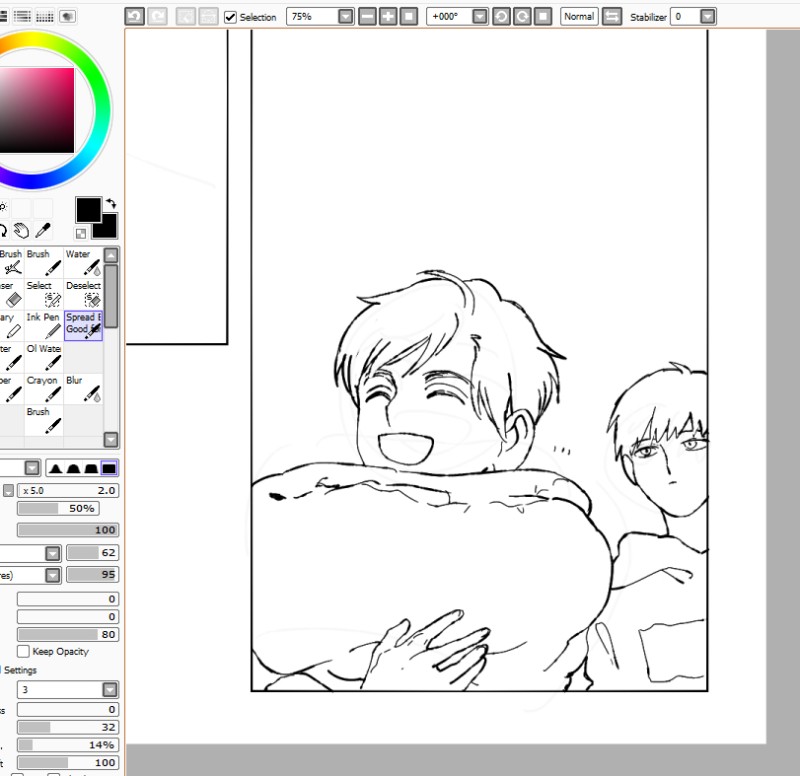This screenshot has height=776, width=800.
Task: Show the swatches panel icon
Action: [44, 16]
